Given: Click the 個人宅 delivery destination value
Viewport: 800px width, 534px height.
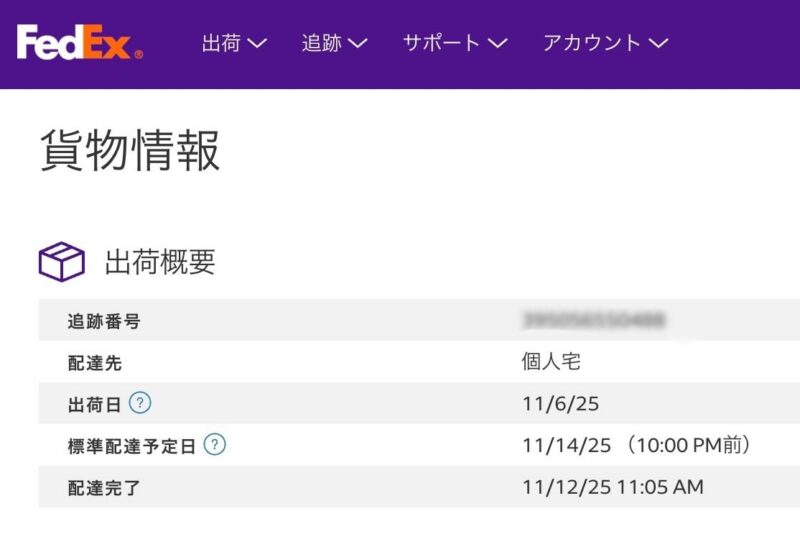Looking at the screenshot, I should (550, 362).
